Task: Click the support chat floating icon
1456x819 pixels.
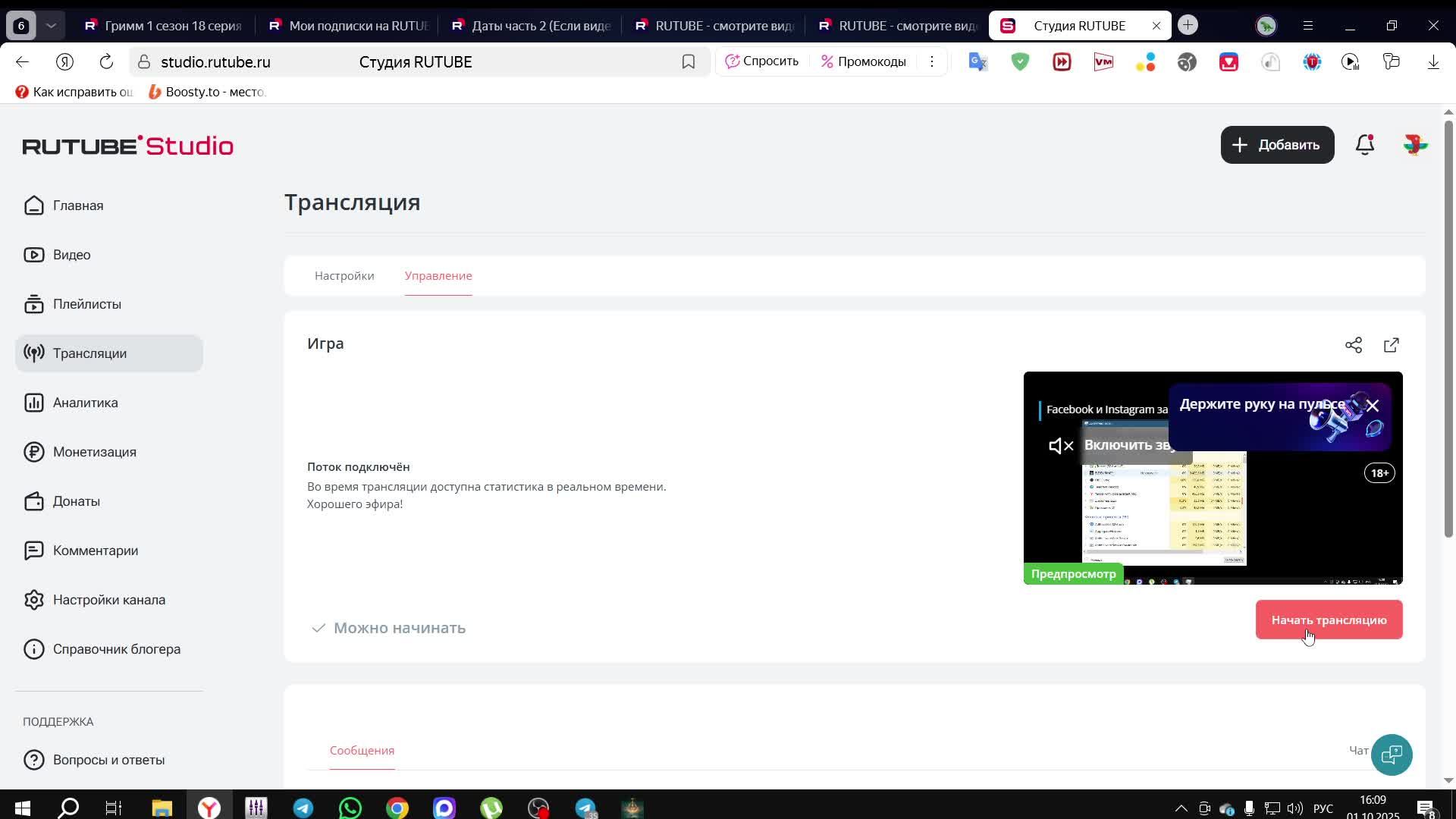Action: click(x=1392, y=755)
